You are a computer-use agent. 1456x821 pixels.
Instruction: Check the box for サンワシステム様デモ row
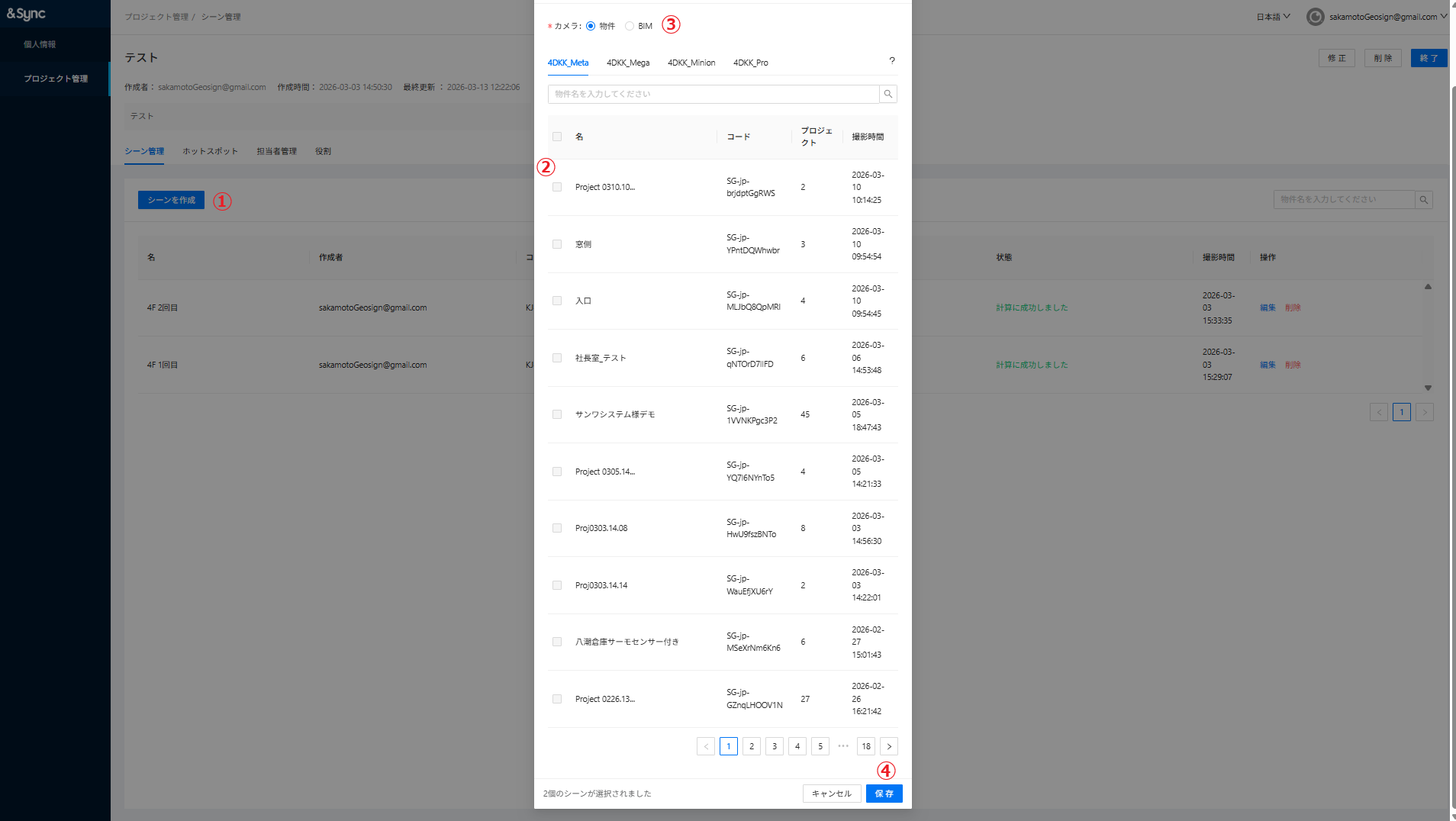coord(557,414)
